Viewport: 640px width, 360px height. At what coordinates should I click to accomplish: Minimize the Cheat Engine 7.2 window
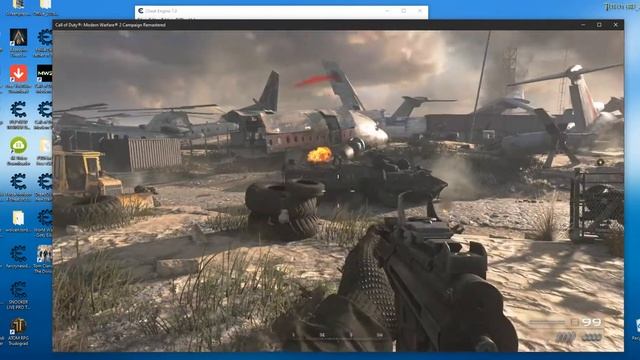coord(387,11)
